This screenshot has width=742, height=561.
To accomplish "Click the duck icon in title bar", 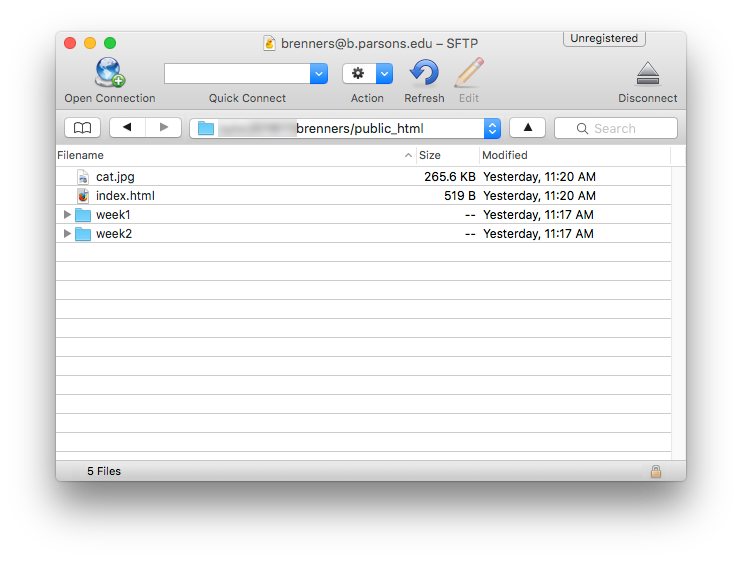I will point(269,44).
